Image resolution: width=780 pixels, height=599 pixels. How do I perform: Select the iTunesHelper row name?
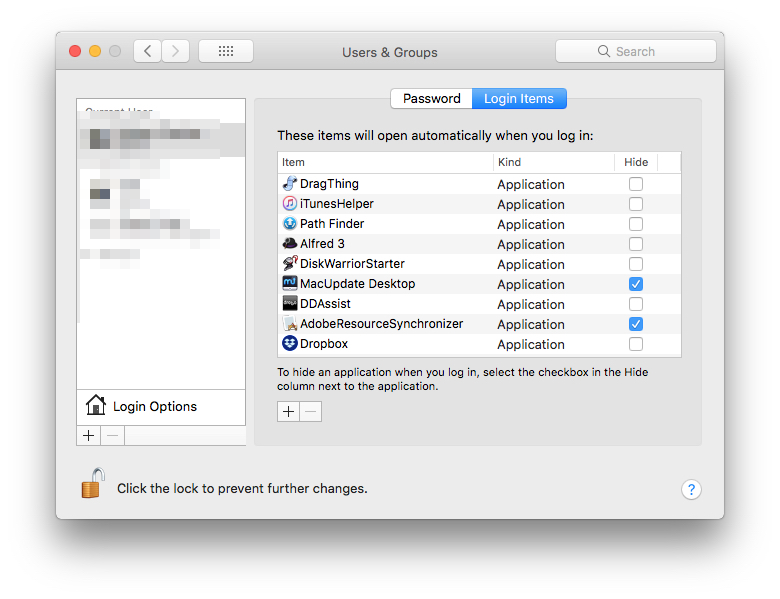336,204
